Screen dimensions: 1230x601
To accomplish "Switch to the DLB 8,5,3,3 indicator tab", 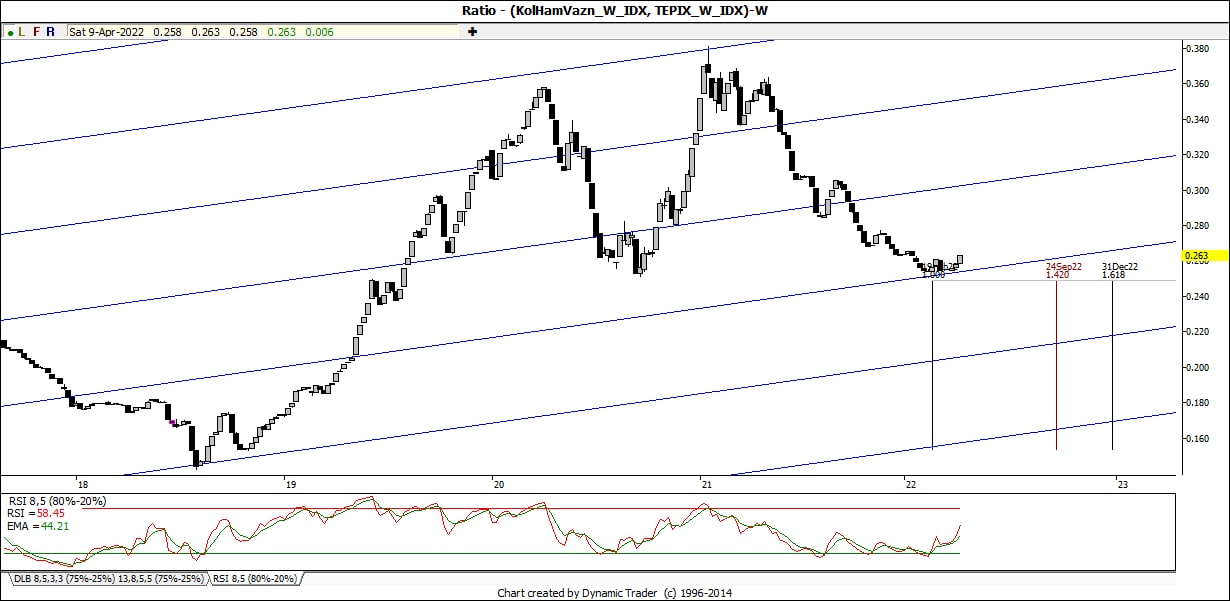I will [108, 579].
